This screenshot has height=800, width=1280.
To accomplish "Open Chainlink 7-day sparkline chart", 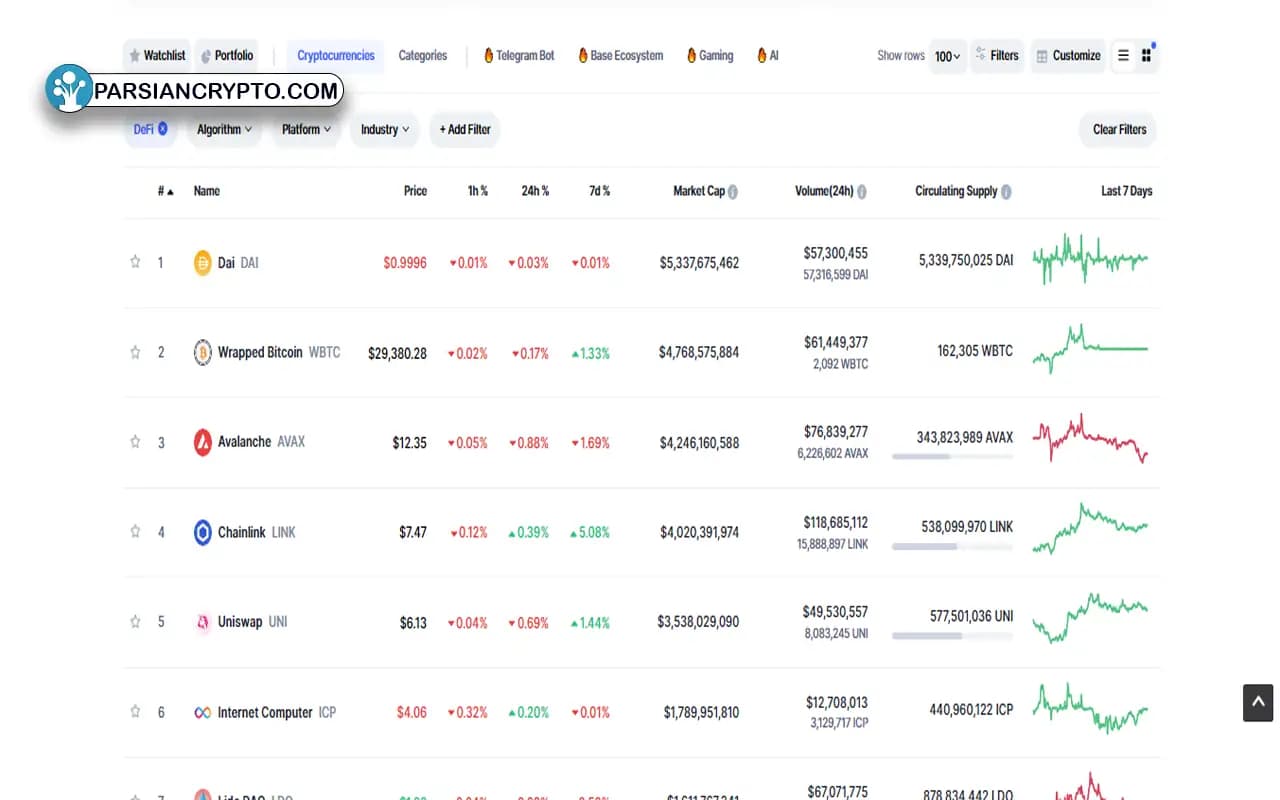I will pos(1090,528).
